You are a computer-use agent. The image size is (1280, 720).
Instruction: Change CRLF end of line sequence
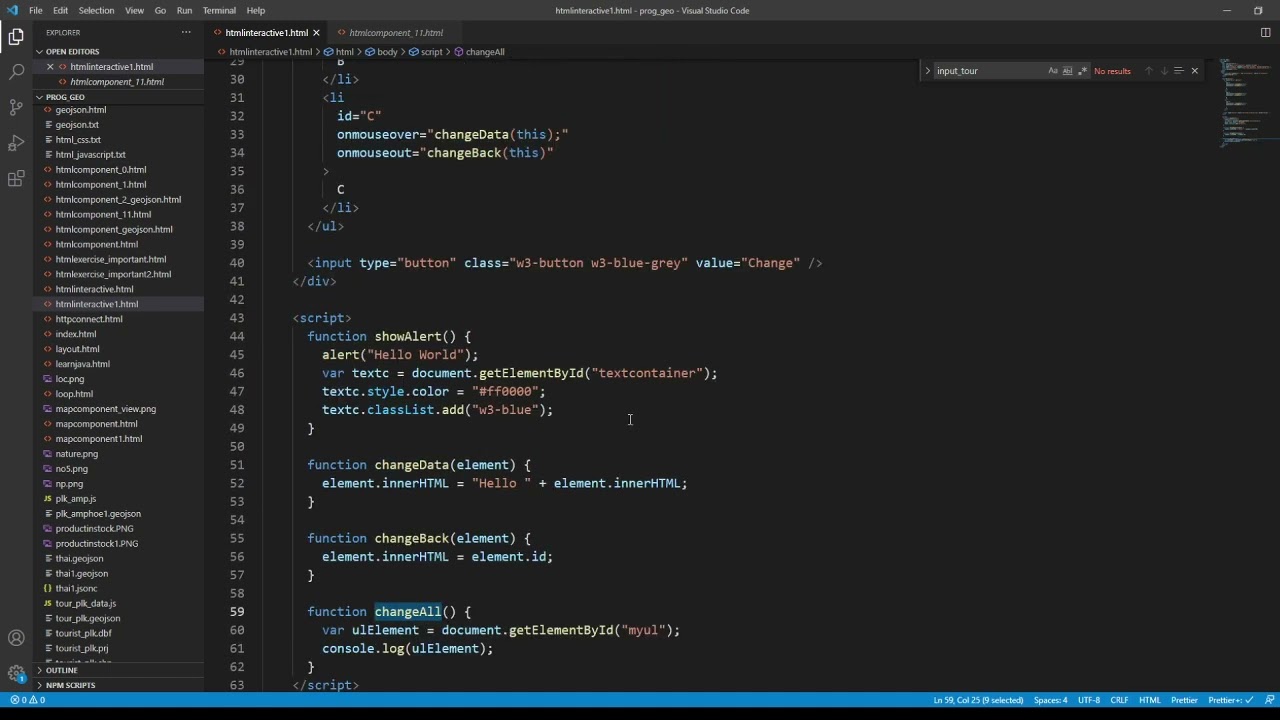point(1119,700)
